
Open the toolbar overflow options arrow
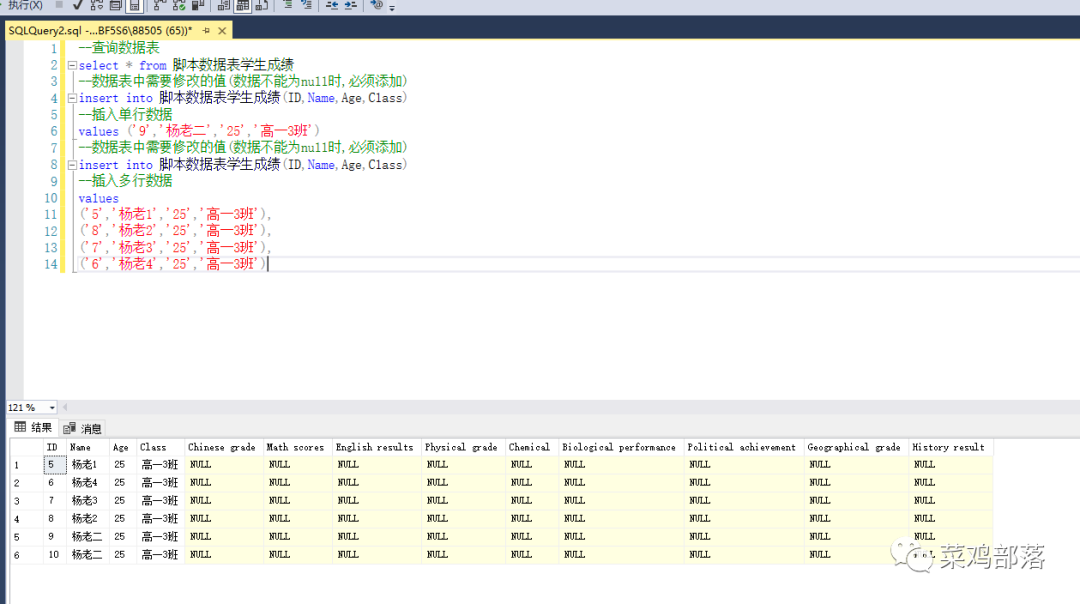point(392,7)
